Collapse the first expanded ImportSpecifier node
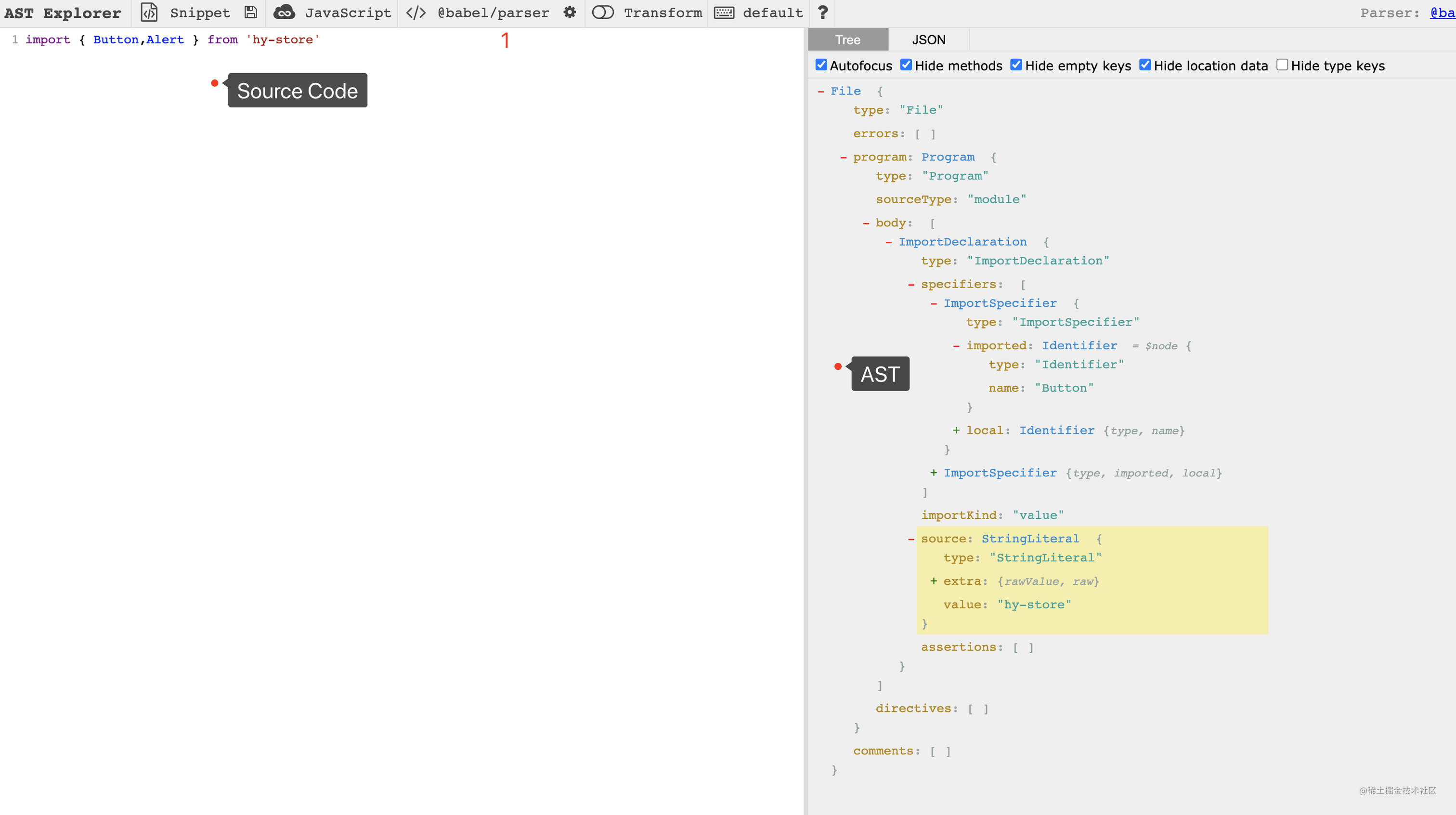The width and height of the screenshot is (1456, 815). coord(934,304)
